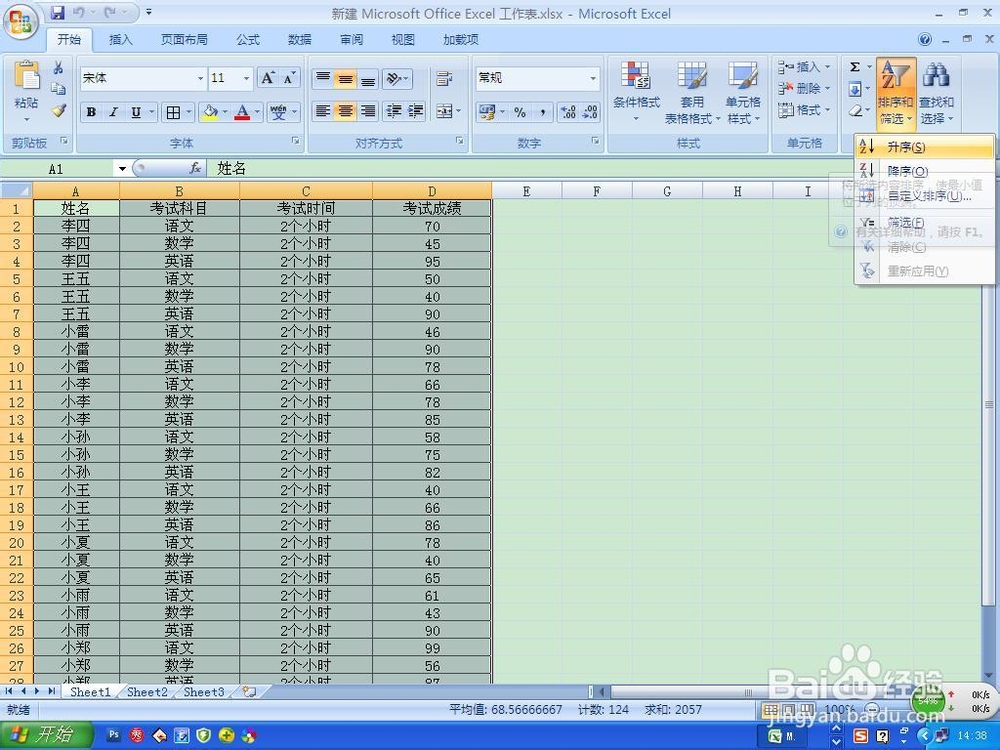Open the font size 11 dropdown
Image resolution: width=1000 pixels, height=750 pixels.
(246, 78)
